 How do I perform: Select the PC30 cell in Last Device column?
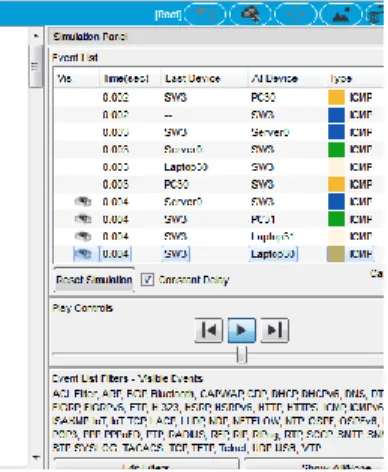click(x=176, y=184)
